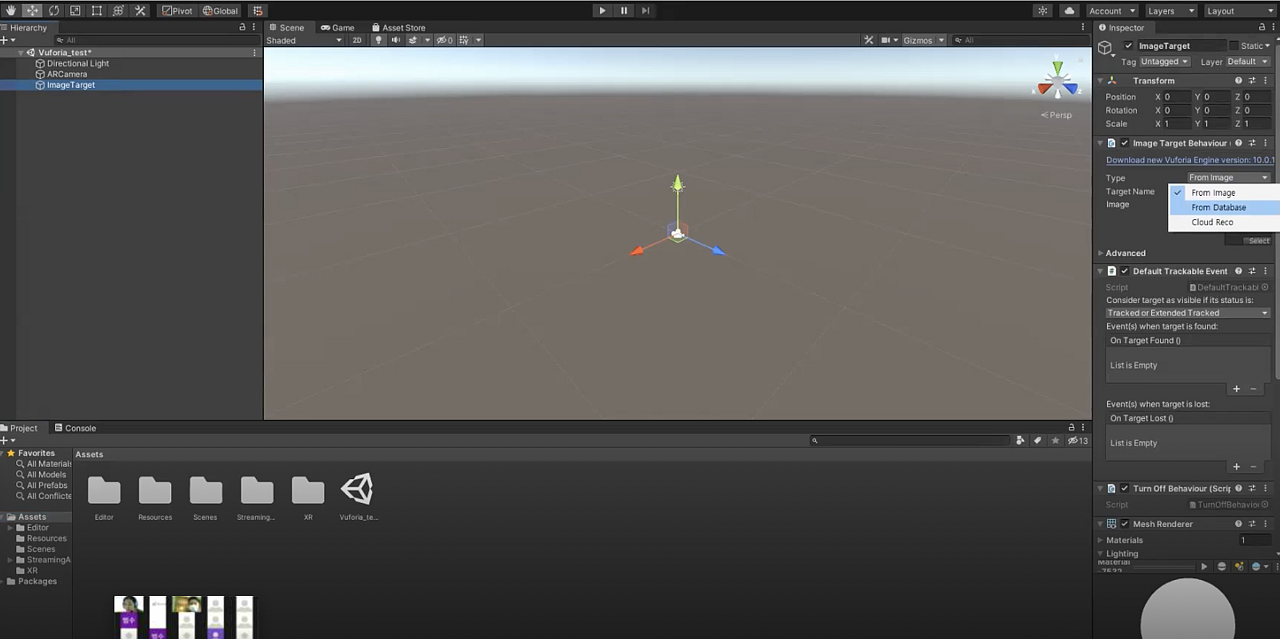Image resolution: width=1280 pixels, height=639 pixels.
Task: Click the orientation gizmo in scene
Action: coord(1057,82)
